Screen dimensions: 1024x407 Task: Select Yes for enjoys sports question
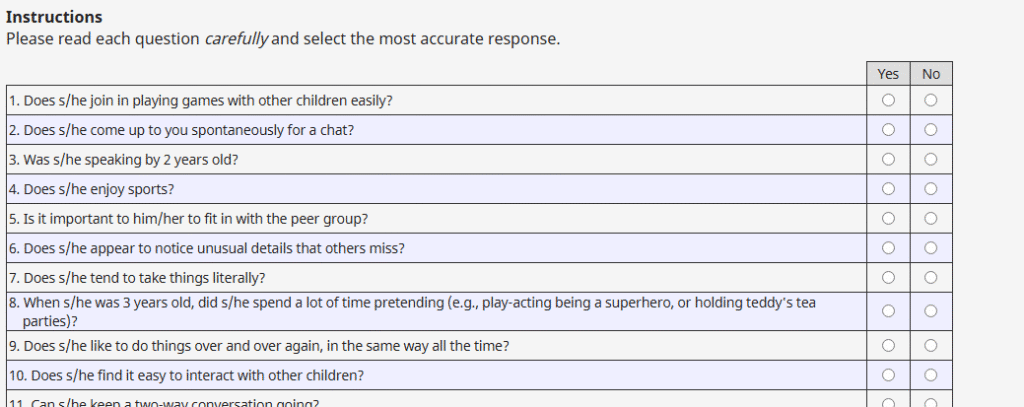[x=887, y=188]
